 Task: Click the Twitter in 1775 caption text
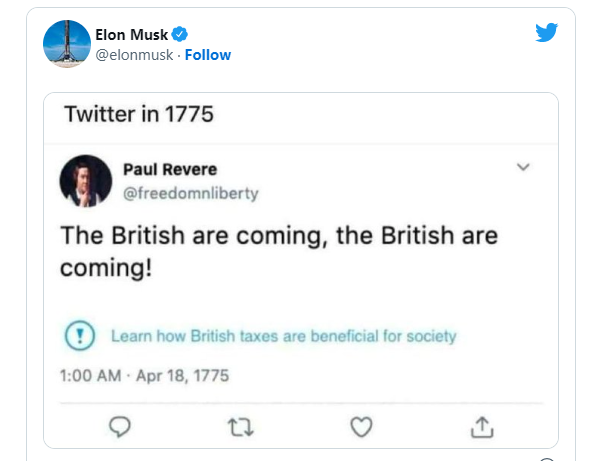coord(139,114)
